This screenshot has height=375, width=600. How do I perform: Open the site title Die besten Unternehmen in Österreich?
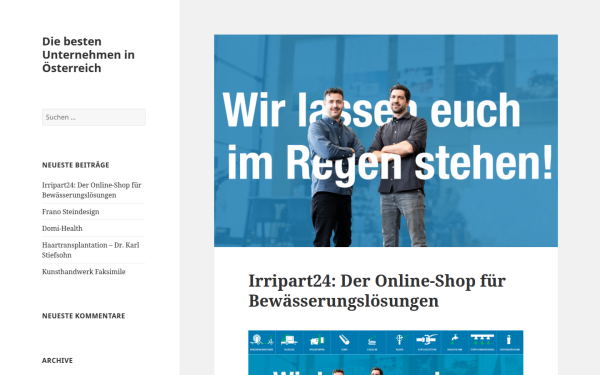pyautogui.click(x=88, y=55)
